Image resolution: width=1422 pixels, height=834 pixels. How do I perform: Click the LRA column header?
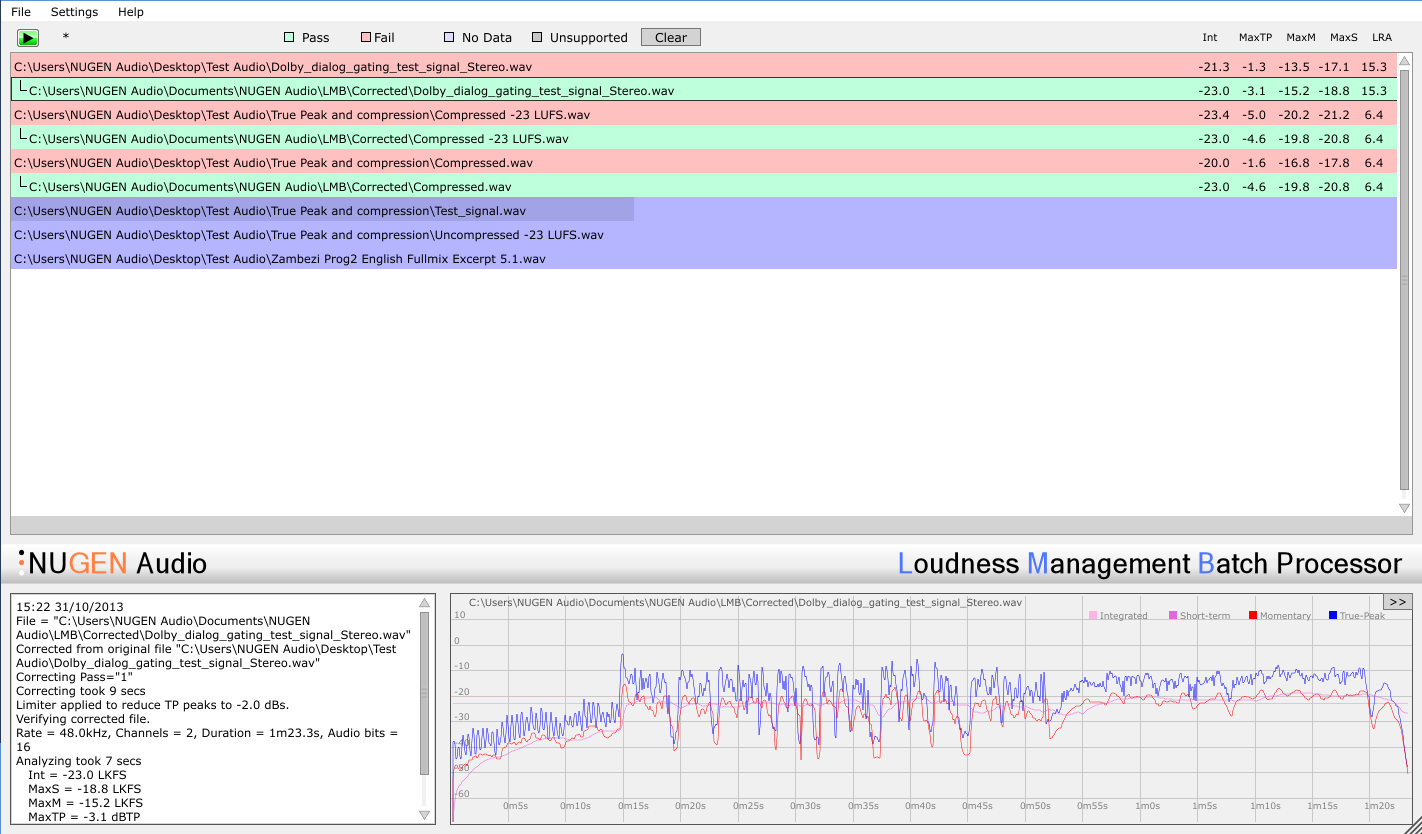[x=1381, y=37]
